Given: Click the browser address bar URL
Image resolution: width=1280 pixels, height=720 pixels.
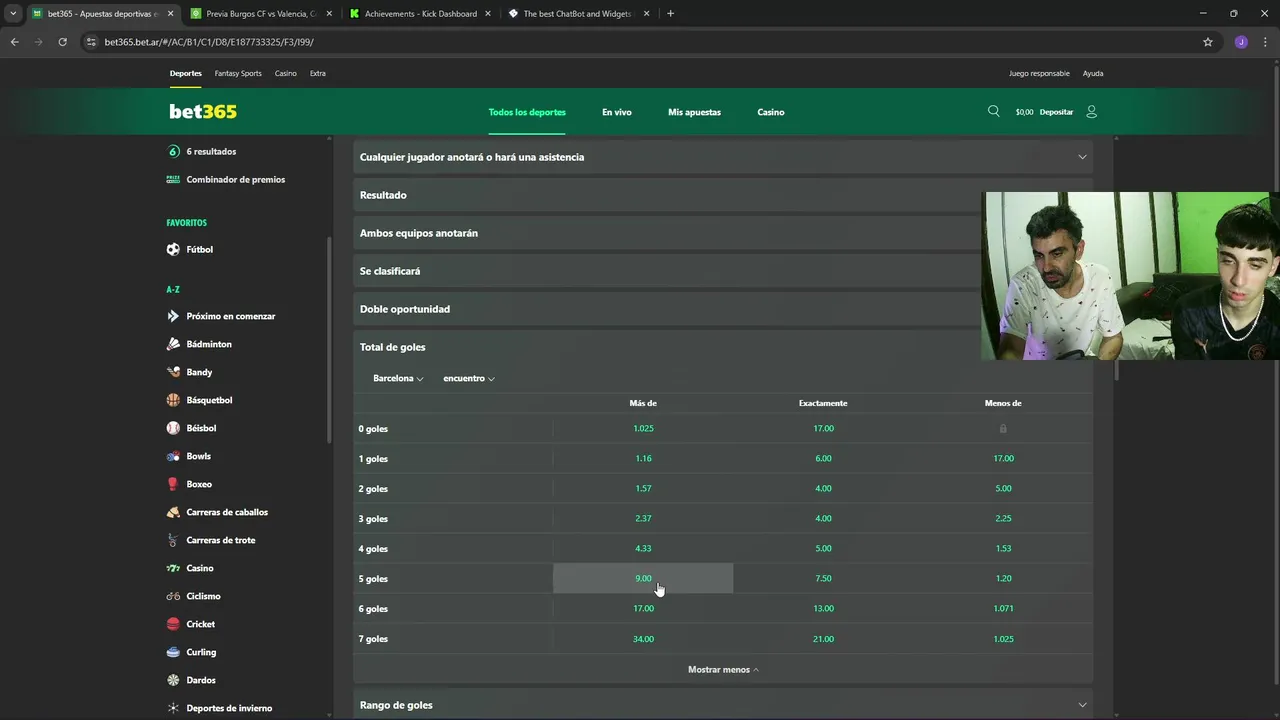Looking at the screenshot, I should click(209, 42).
